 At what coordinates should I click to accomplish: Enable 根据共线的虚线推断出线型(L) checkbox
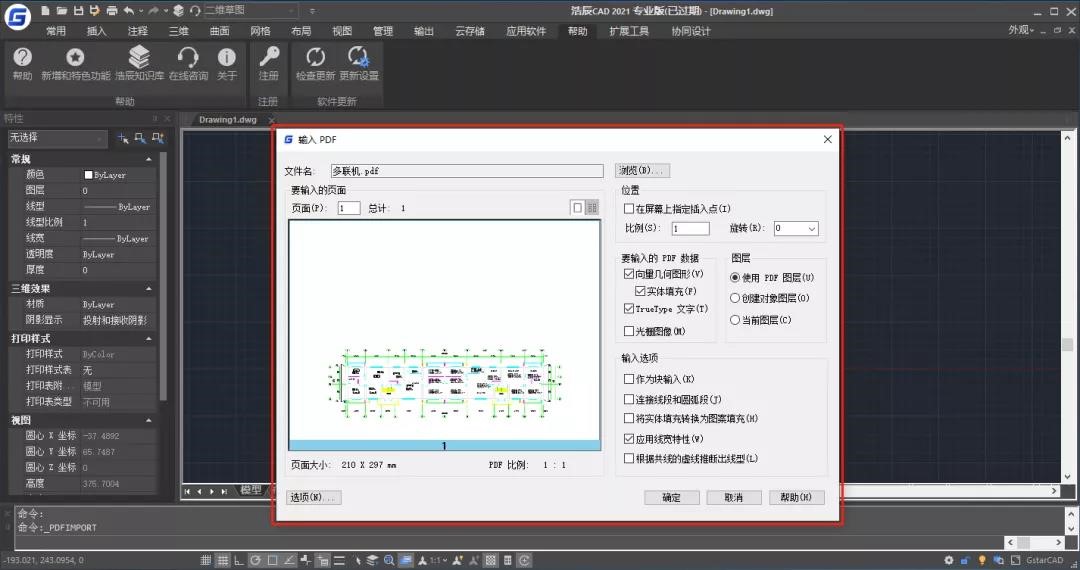[629, 458]
